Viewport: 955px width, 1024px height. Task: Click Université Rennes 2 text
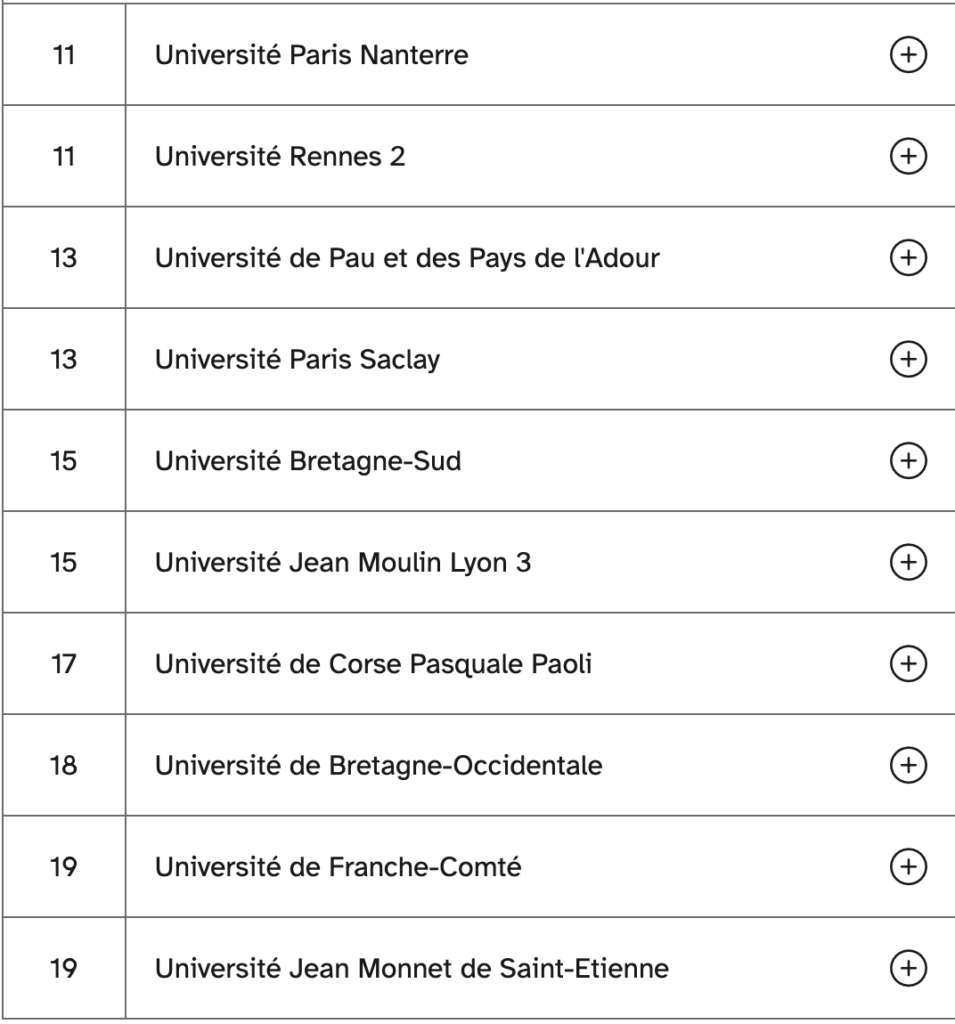280,156
